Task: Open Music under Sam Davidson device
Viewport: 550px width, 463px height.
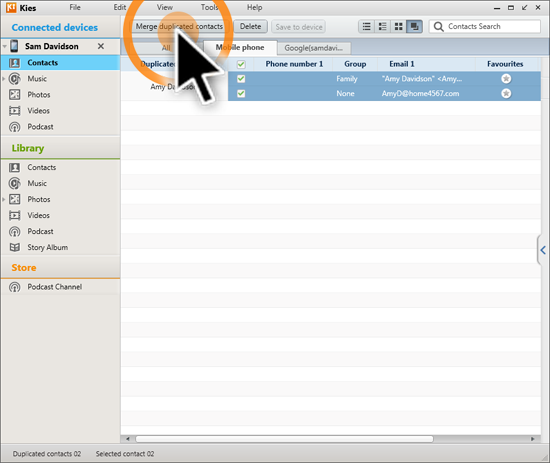Action: (37, 79)
